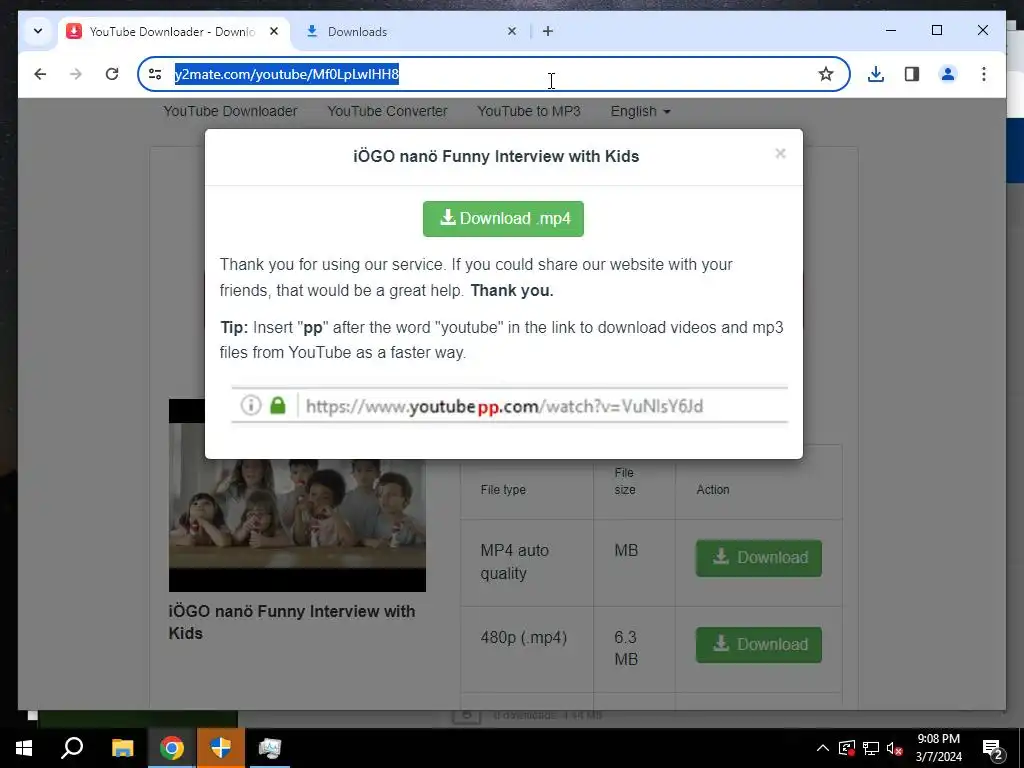Click popup title iÖGO nanö Funny Interview
This screenshot has height=768, width=1024.
[x=496, y=156]
